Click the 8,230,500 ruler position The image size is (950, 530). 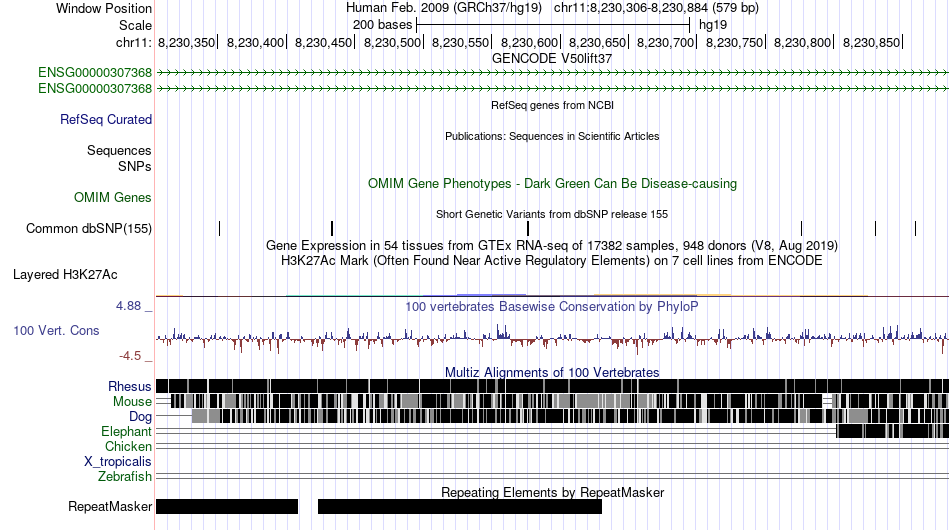point(392,42)
